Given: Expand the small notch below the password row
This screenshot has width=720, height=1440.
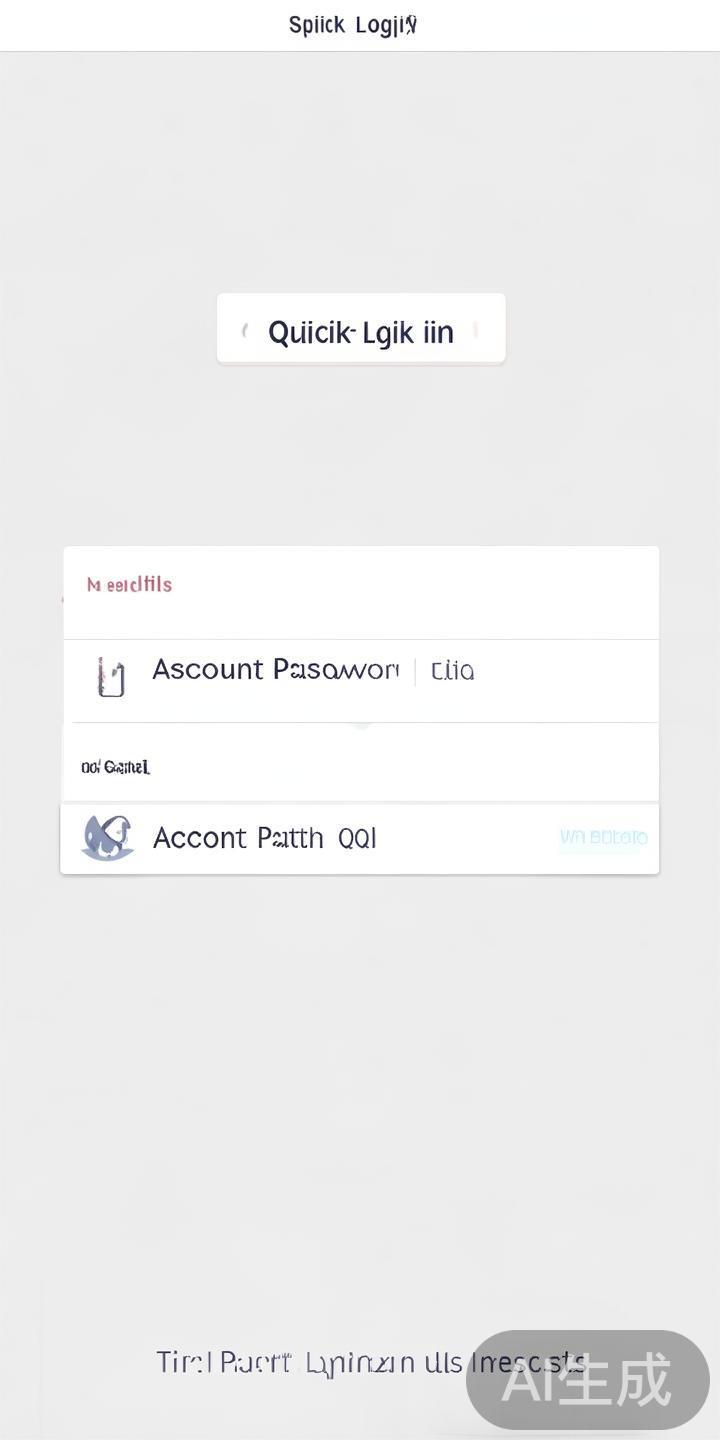Looking at the screenshot, I should (361, 724).
